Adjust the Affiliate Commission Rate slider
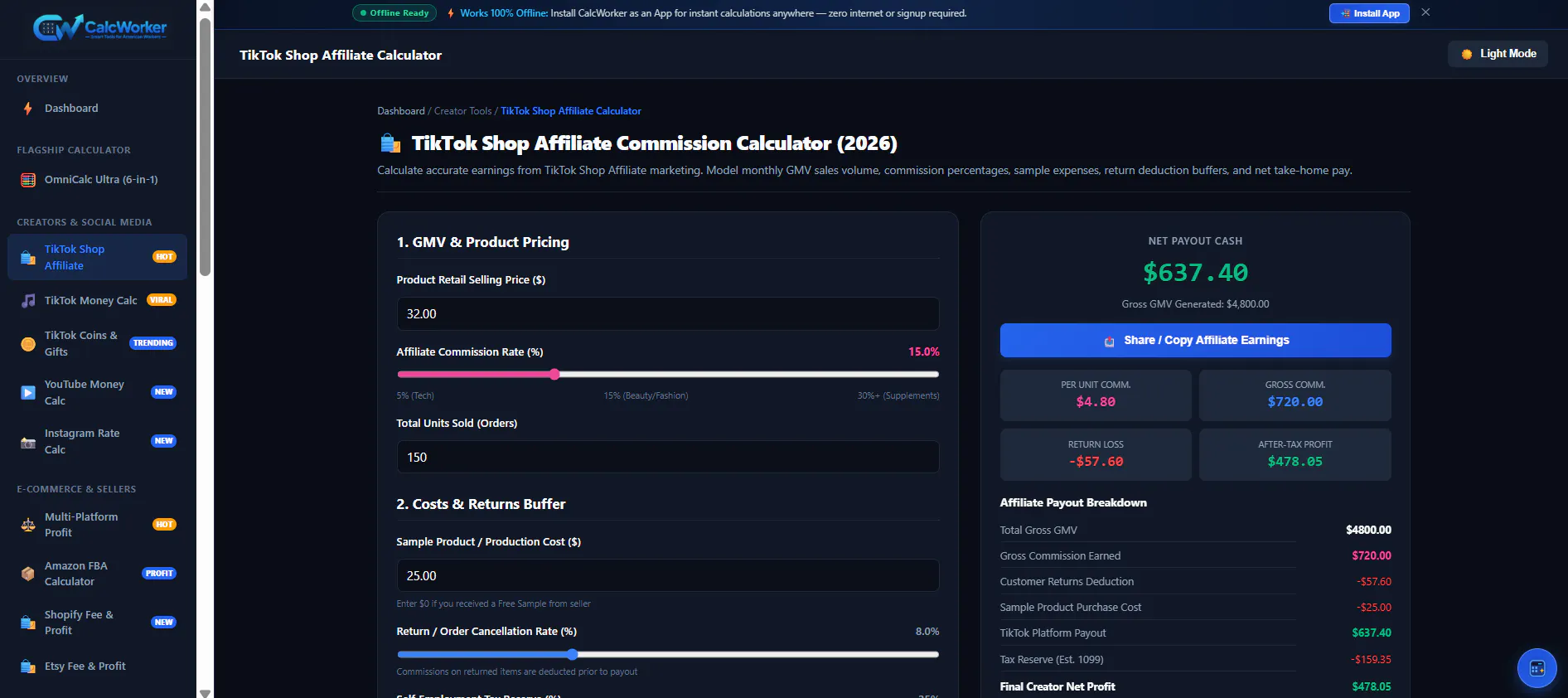Image resolution: width=1568 pixels, height=698 pixels. [x=668, y=375]
